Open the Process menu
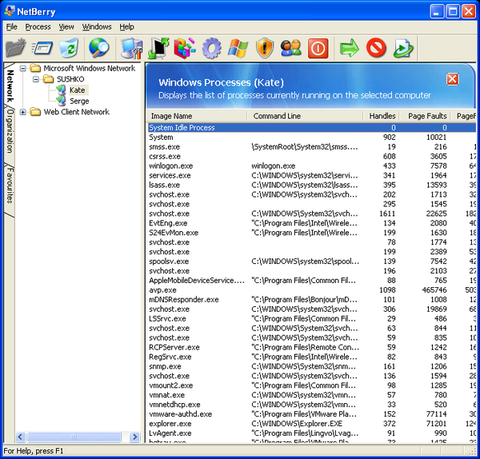 click(38, 27)
